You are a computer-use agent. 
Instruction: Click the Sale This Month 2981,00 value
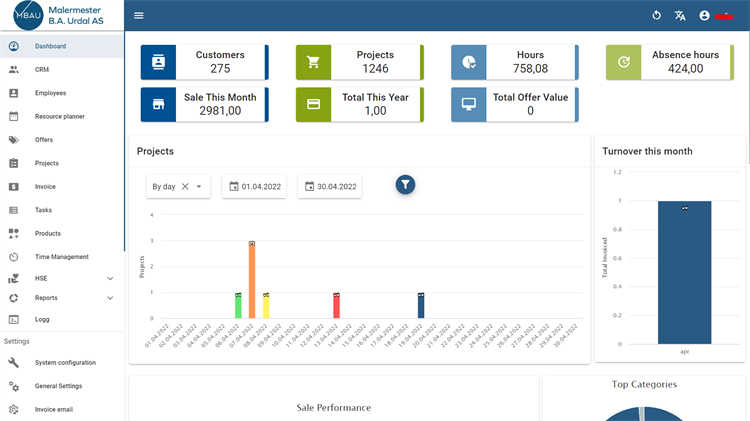tap(220, 111)
